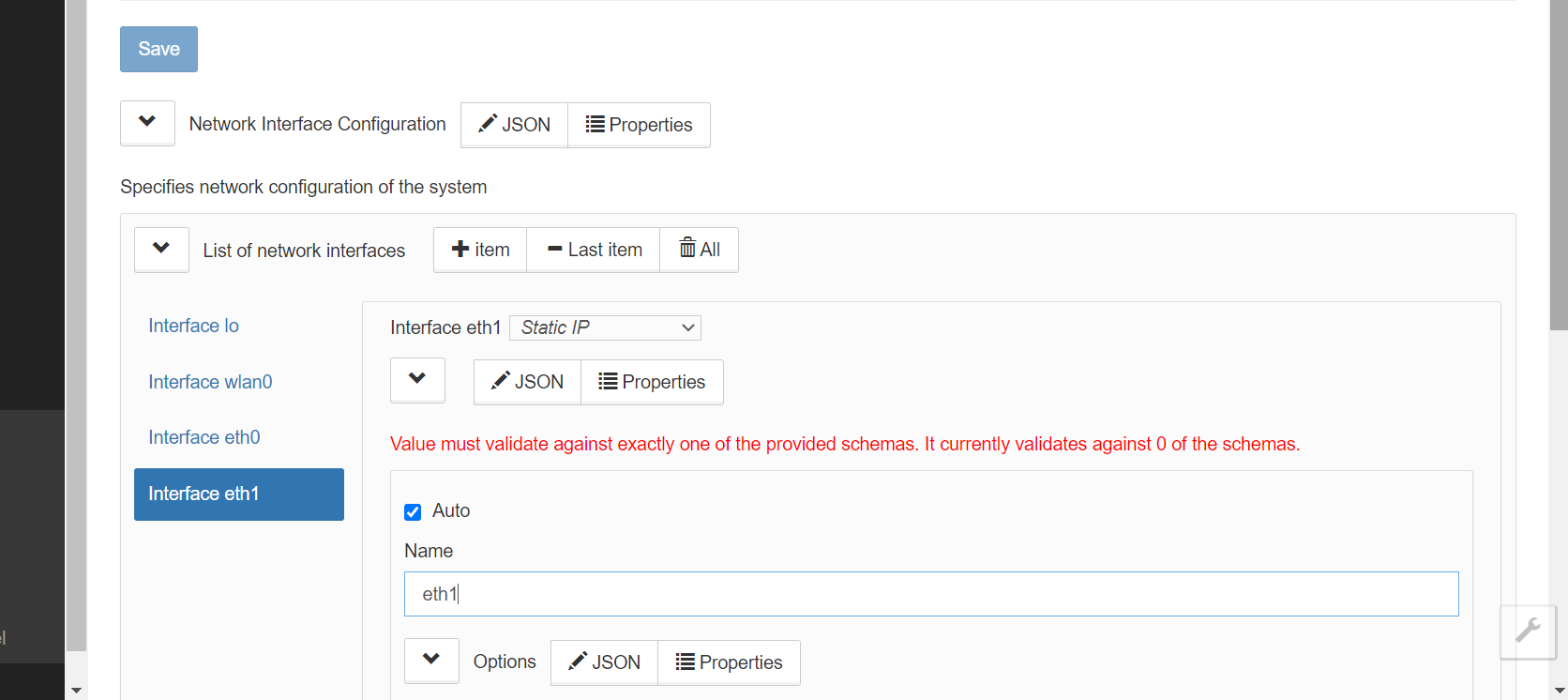Click the Name input field
Screen dimensions: 1568x700
coord(931,594)
